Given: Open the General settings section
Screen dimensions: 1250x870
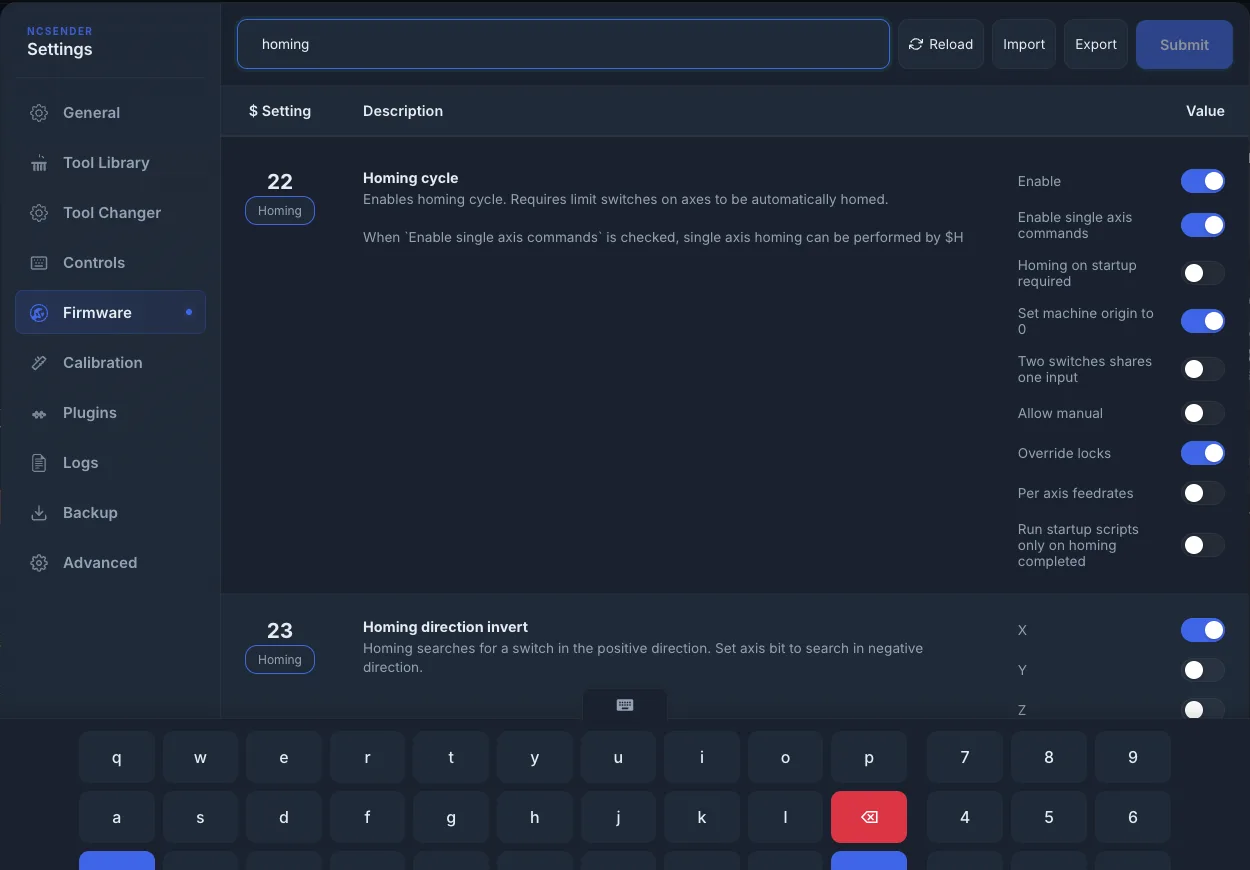Looking at the screenshot, I should tap(110, 113).
